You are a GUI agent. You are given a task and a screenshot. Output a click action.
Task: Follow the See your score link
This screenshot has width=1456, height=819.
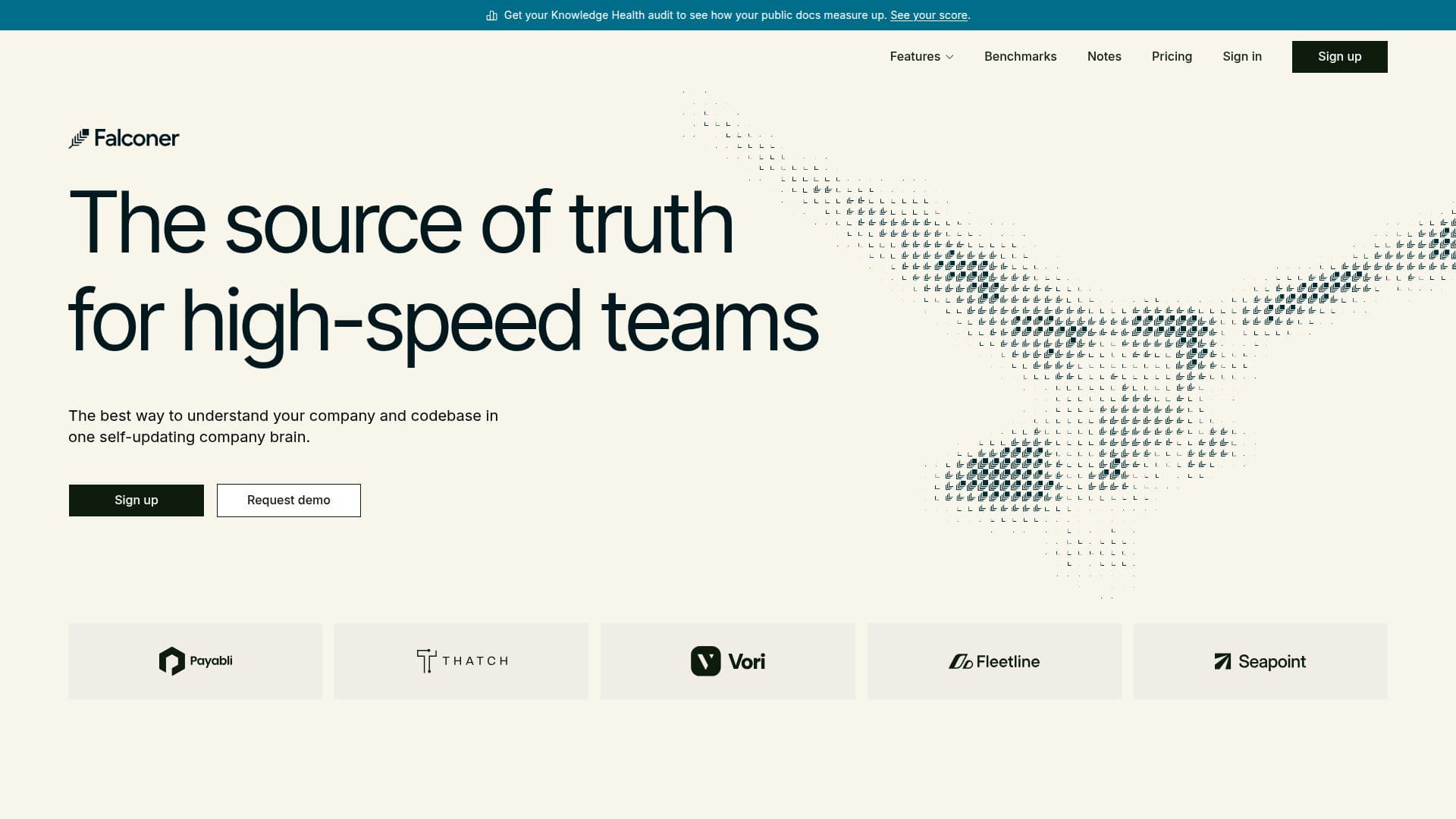929,15
